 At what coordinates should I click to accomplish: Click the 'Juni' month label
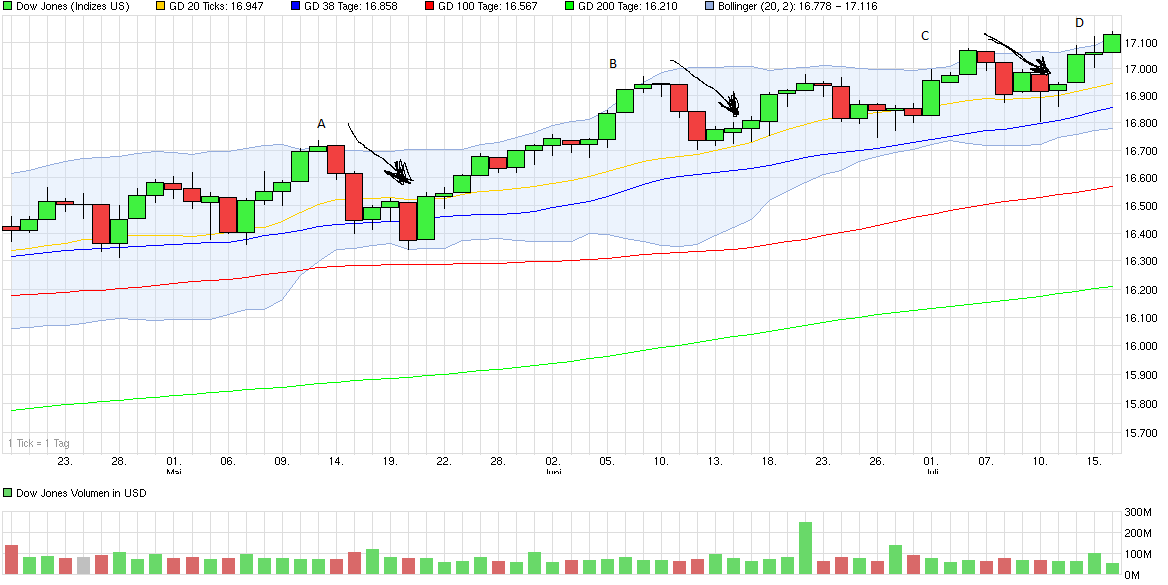(x=553, y=472)
